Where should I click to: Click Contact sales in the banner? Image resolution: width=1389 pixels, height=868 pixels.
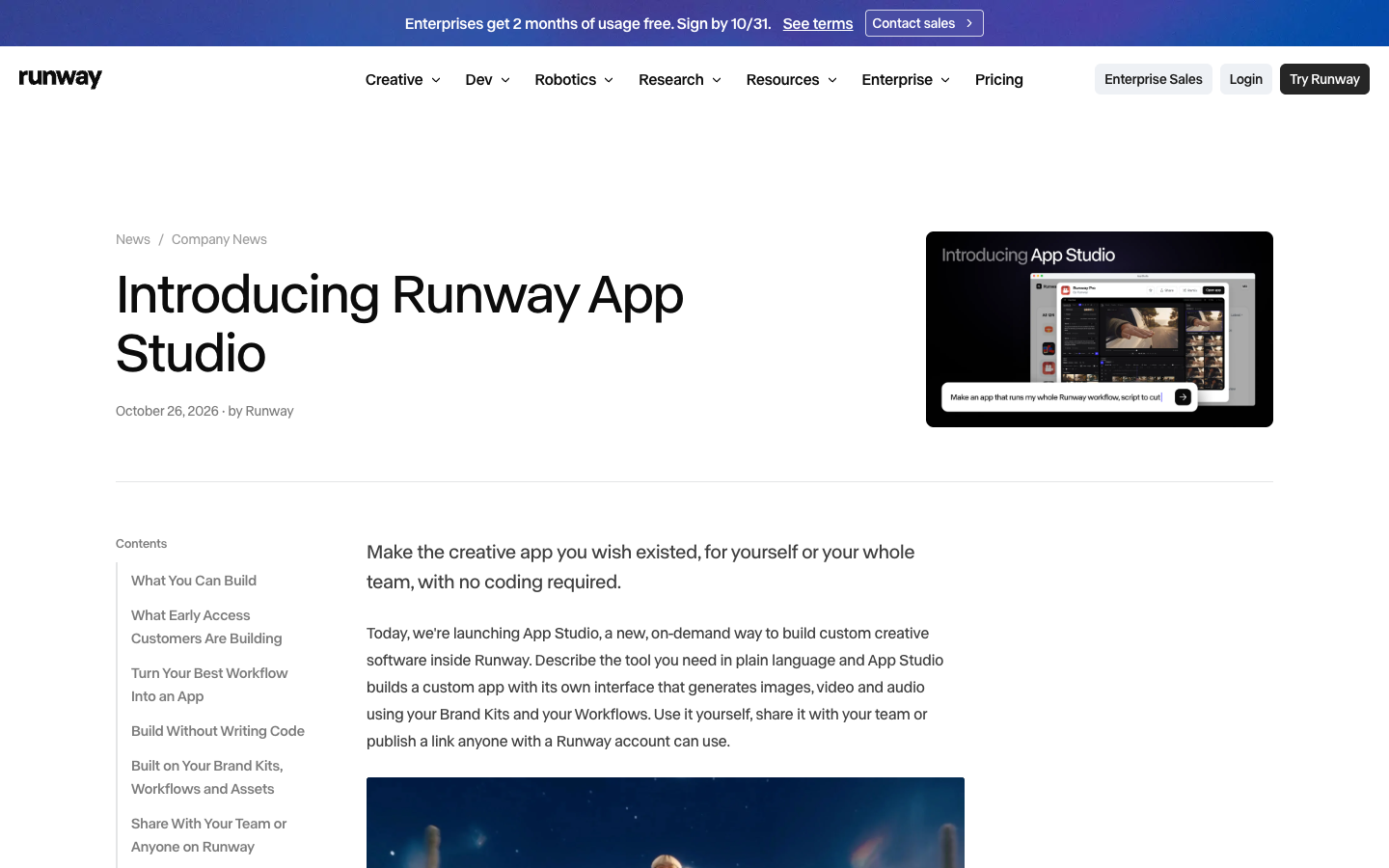pyautogui.click(x=924, y=23)
